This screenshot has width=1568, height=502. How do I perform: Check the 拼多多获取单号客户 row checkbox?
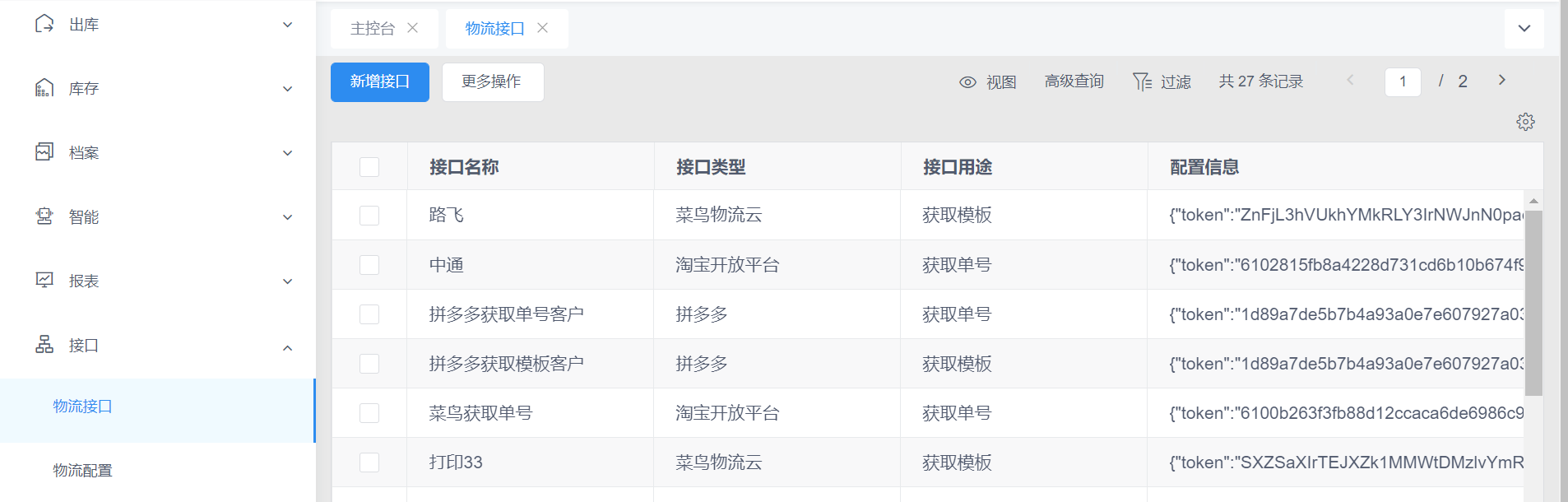coord(369,314)
